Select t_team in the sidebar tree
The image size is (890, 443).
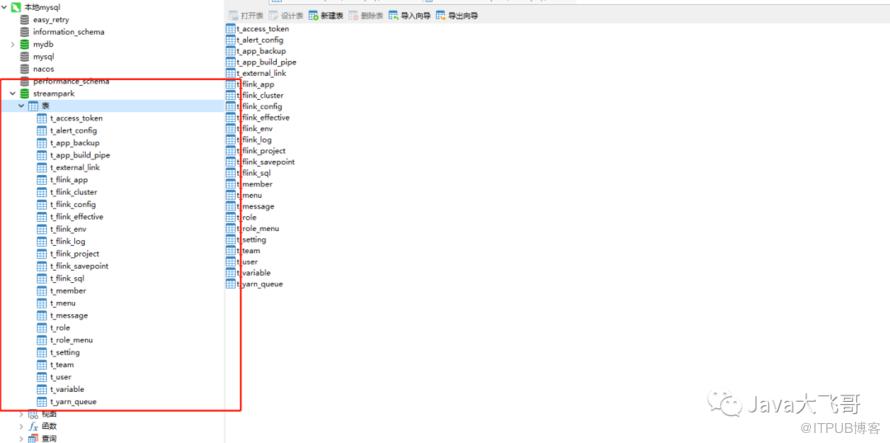(x=62, y=365)
